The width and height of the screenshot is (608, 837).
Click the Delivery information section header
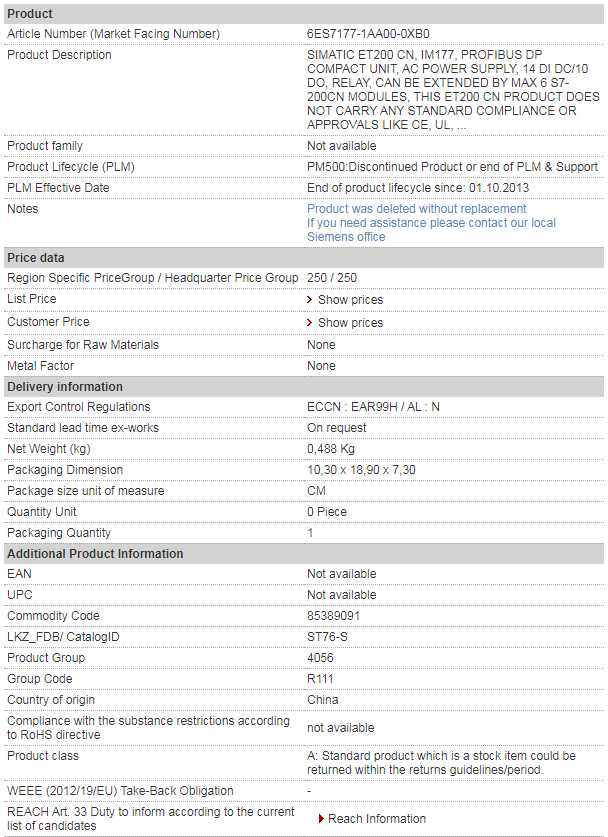pos(304,387)
